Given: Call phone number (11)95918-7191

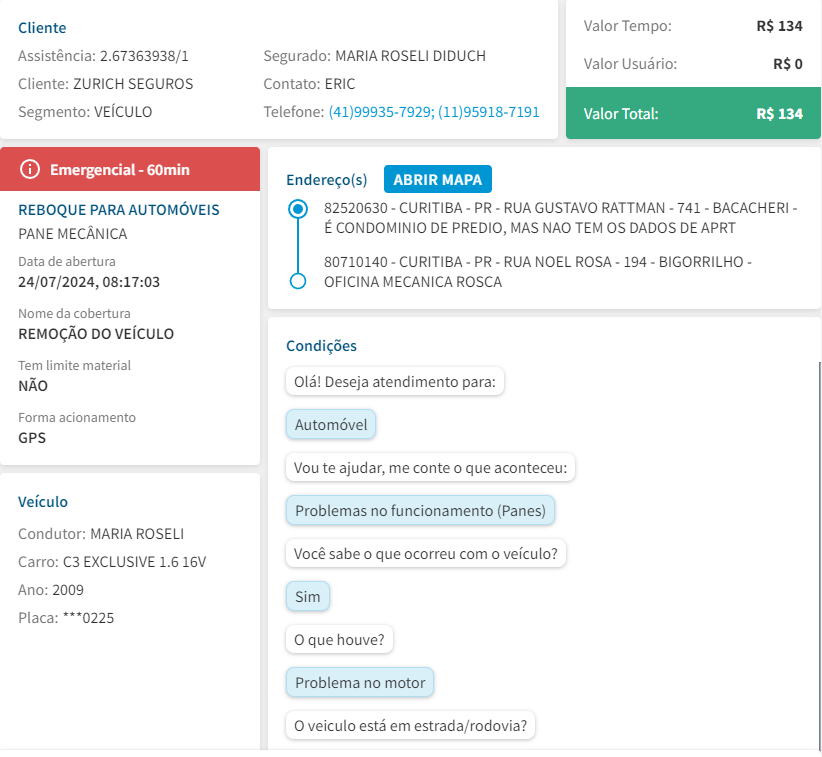Looking at the screenshot, I should click(x=489, y=112).
